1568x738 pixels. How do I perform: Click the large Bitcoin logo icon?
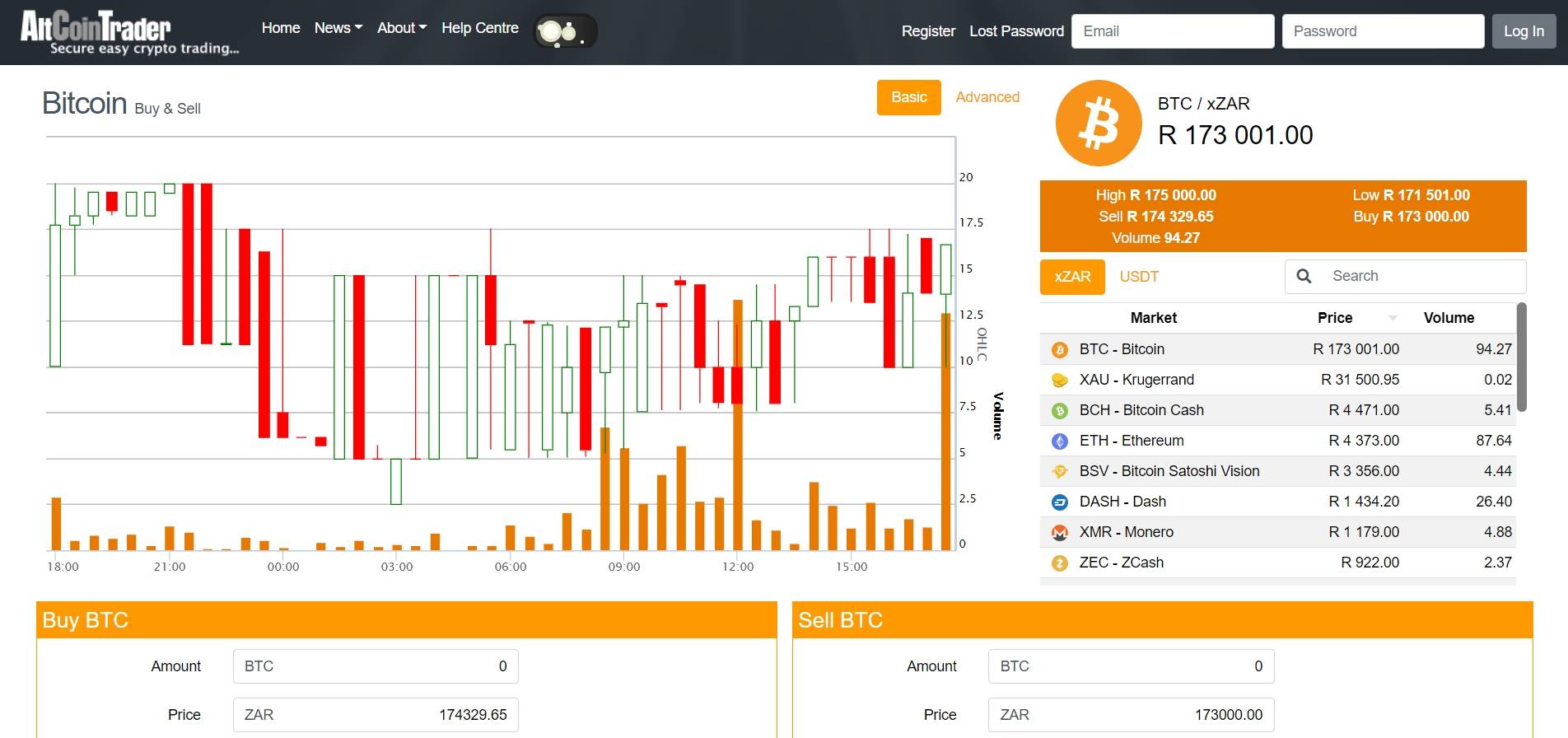1099,123
